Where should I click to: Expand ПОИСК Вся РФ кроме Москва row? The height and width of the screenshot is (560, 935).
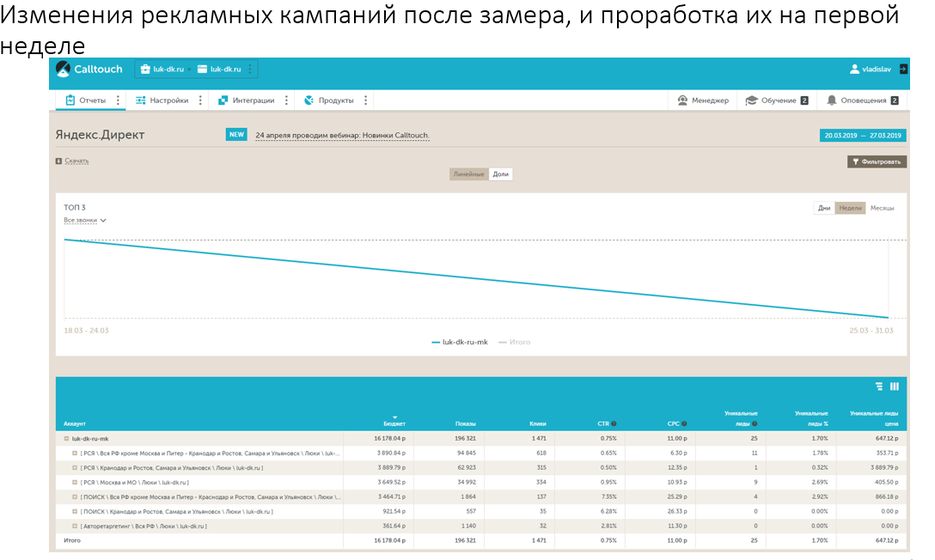tap(75, 497)
